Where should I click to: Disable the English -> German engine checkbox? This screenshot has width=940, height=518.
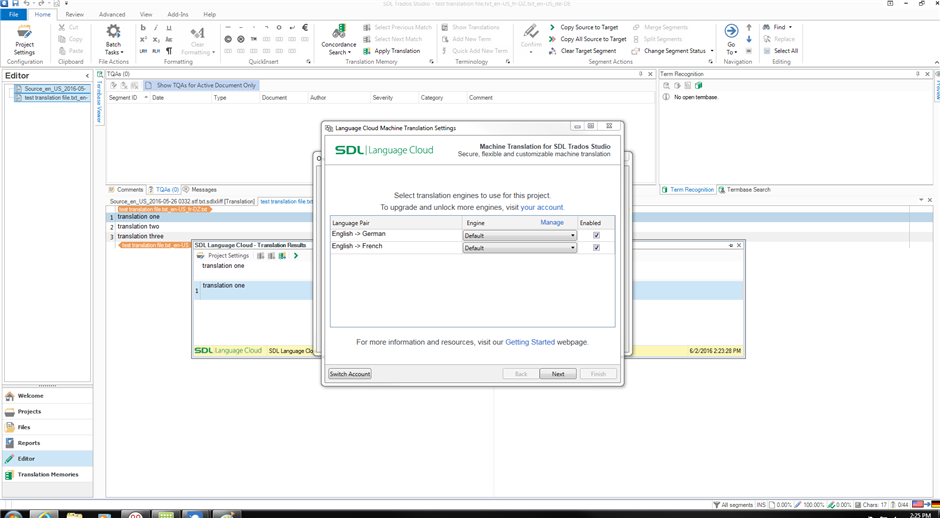click(x=596, y=236)
